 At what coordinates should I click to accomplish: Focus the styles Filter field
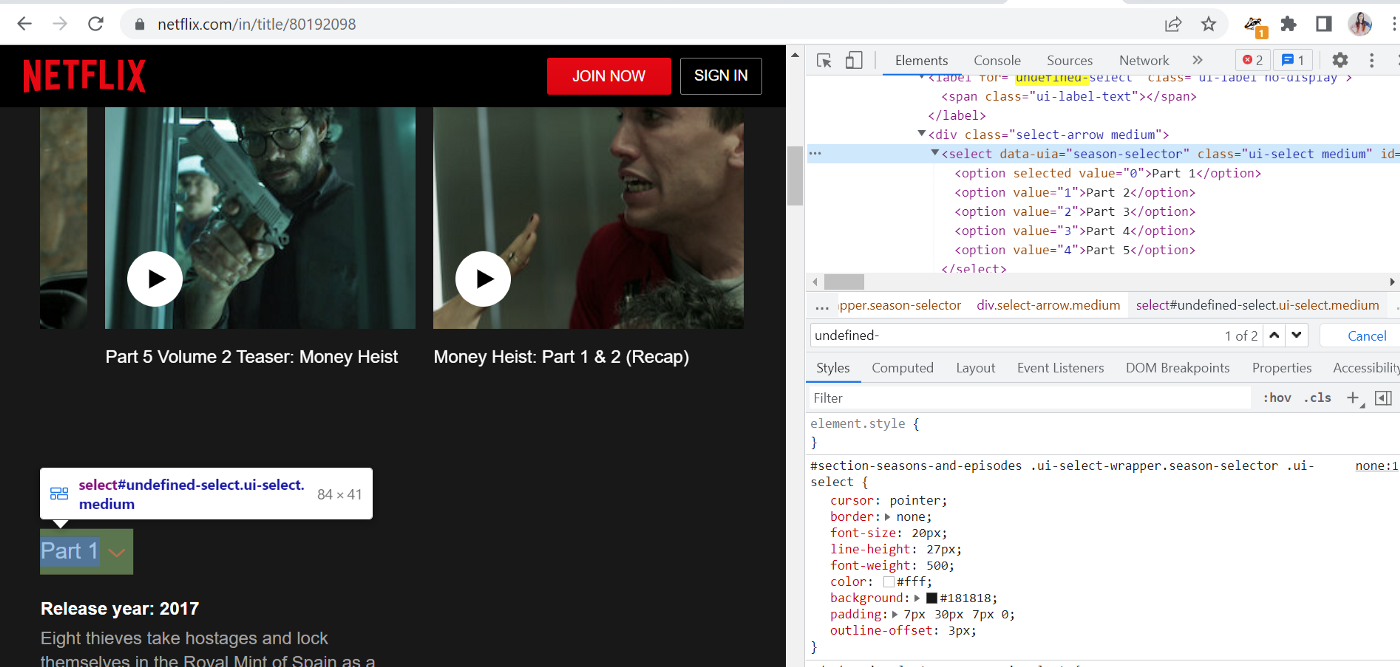click(x=1030, y=398)
